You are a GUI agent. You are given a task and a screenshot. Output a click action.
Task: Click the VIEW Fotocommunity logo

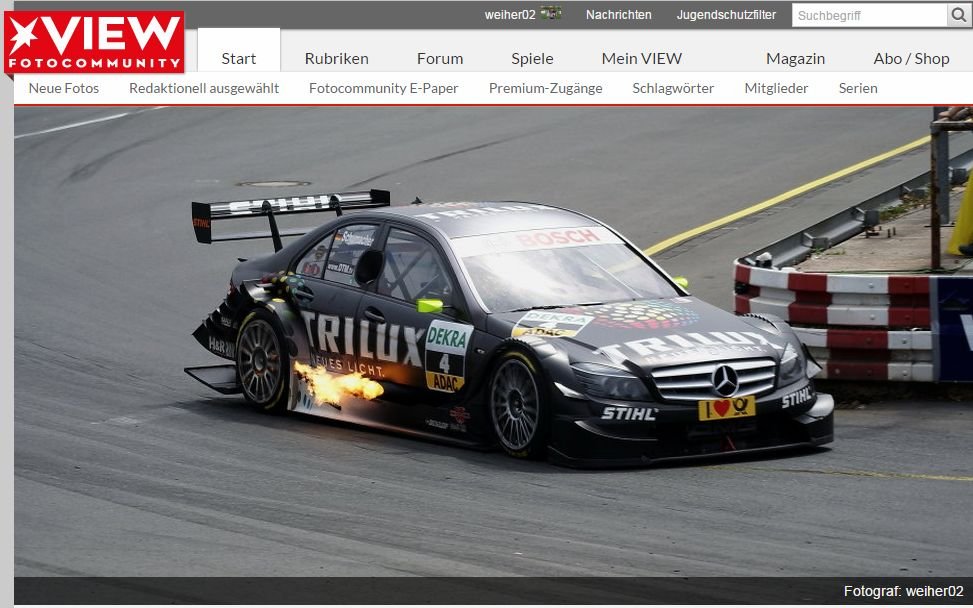point(94,42)
